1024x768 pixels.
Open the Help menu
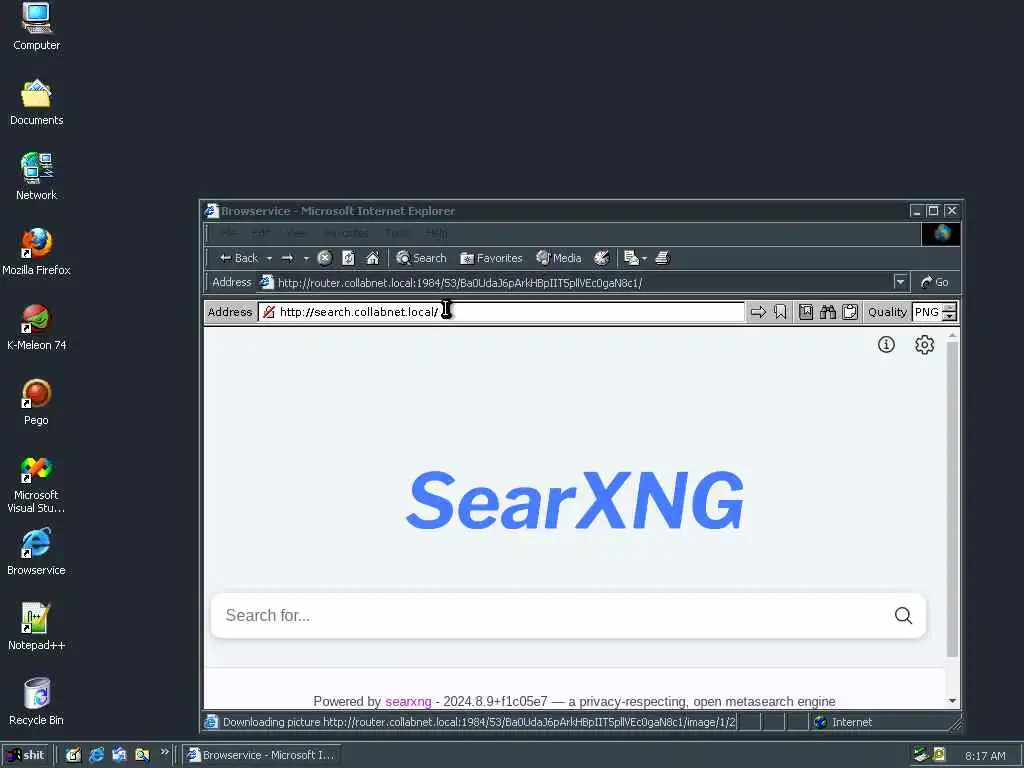(436, 233)
